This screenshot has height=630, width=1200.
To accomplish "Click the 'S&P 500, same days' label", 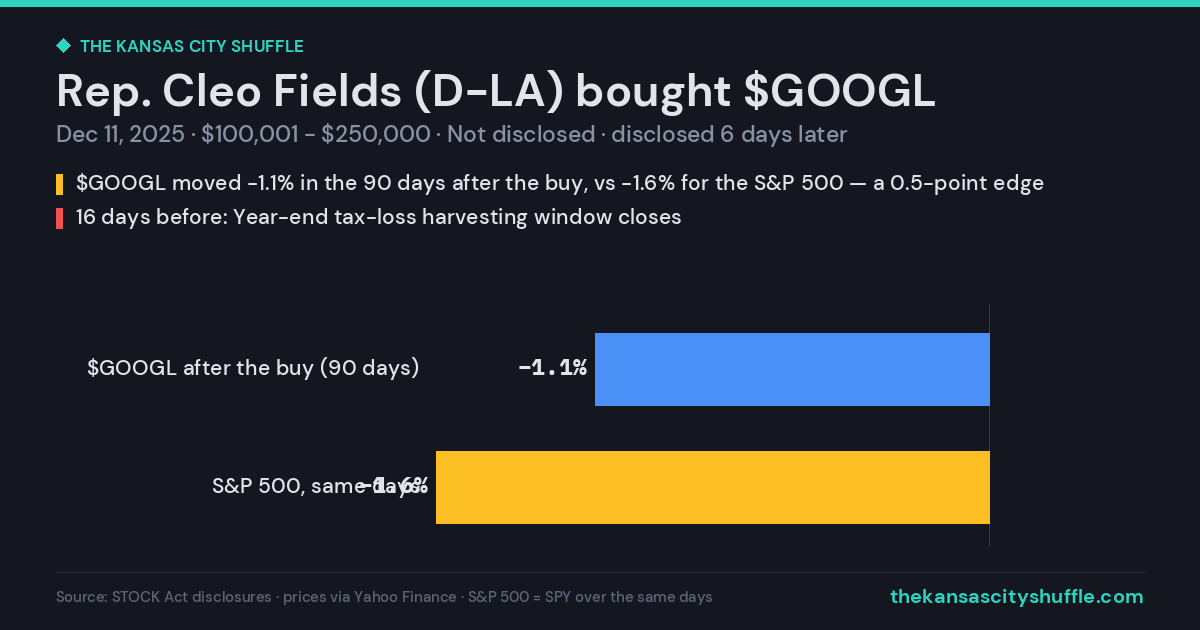I will (316, 486).
